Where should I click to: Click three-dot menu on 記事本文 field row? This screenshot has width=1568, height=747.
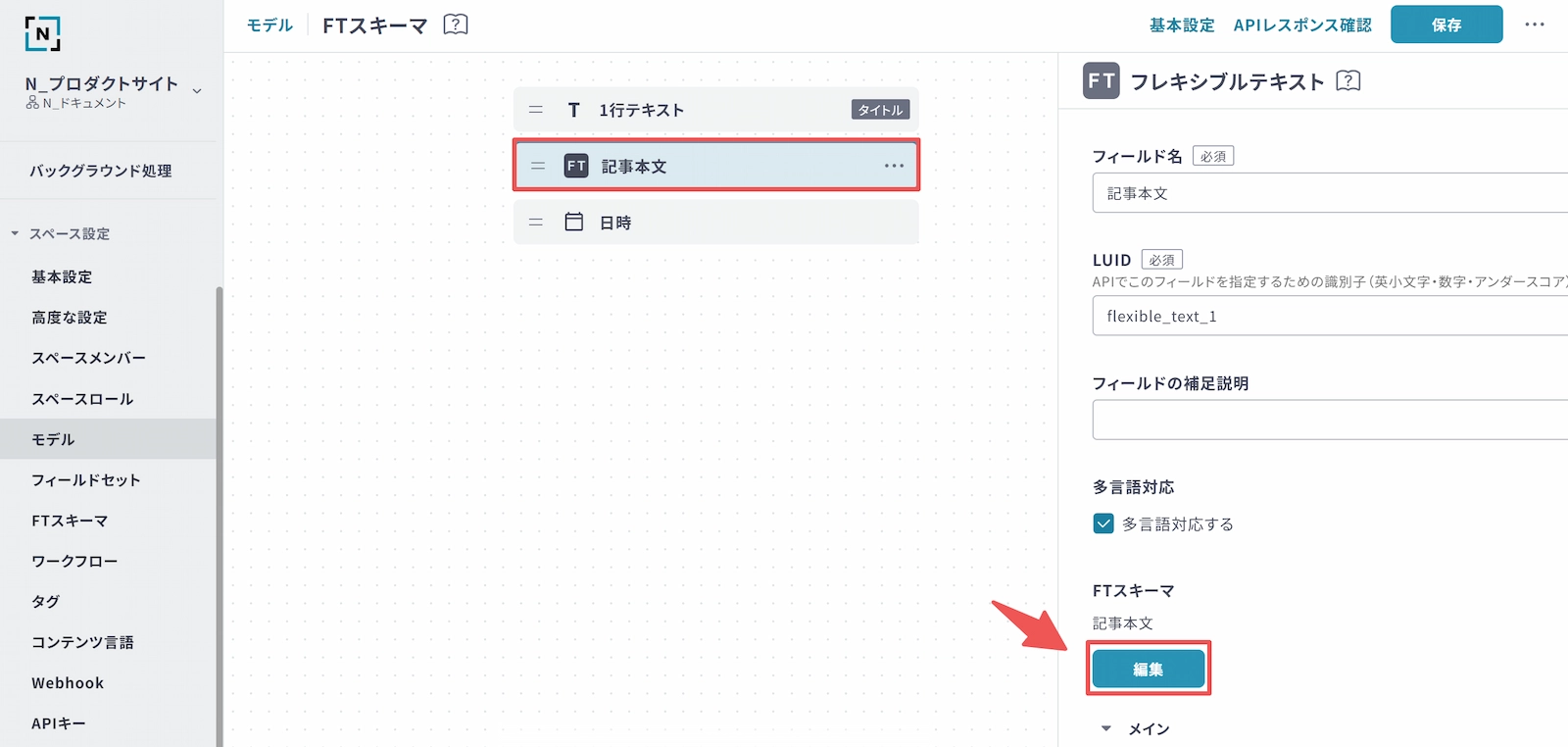click(x=894, y=166)
